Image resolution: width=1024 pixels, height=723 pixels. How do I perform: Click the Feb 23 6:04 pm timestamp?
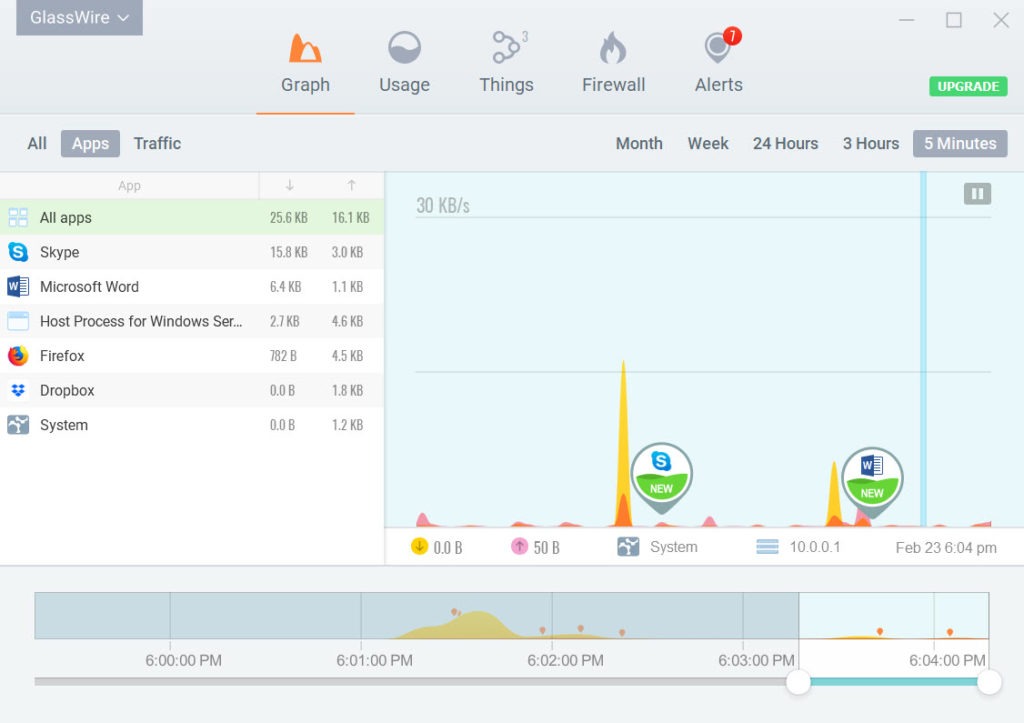point(946,547)
